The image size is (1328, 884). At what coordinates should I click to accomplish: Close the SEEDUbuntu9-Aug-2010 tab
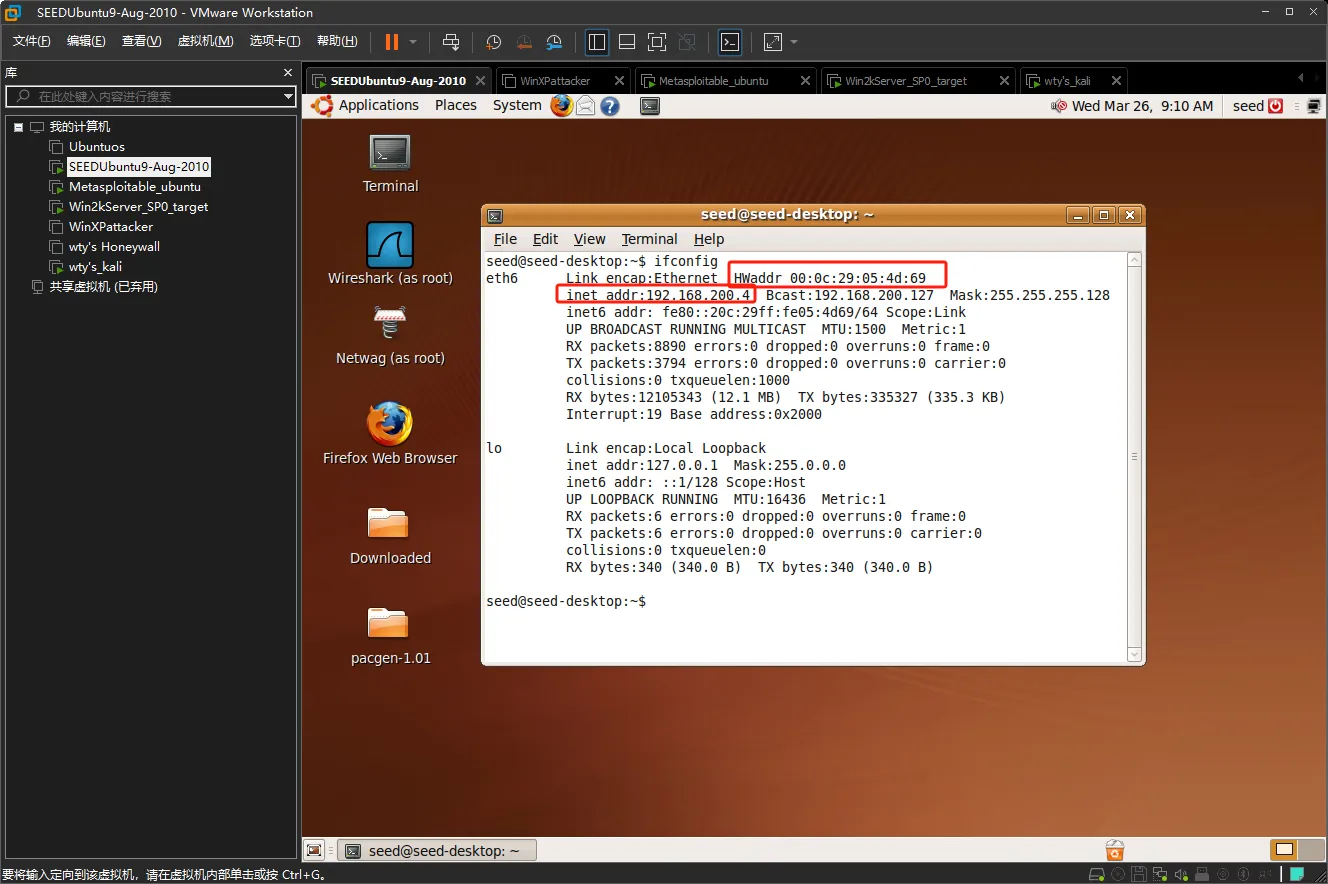pyautogui.click(x=481, y=81)
